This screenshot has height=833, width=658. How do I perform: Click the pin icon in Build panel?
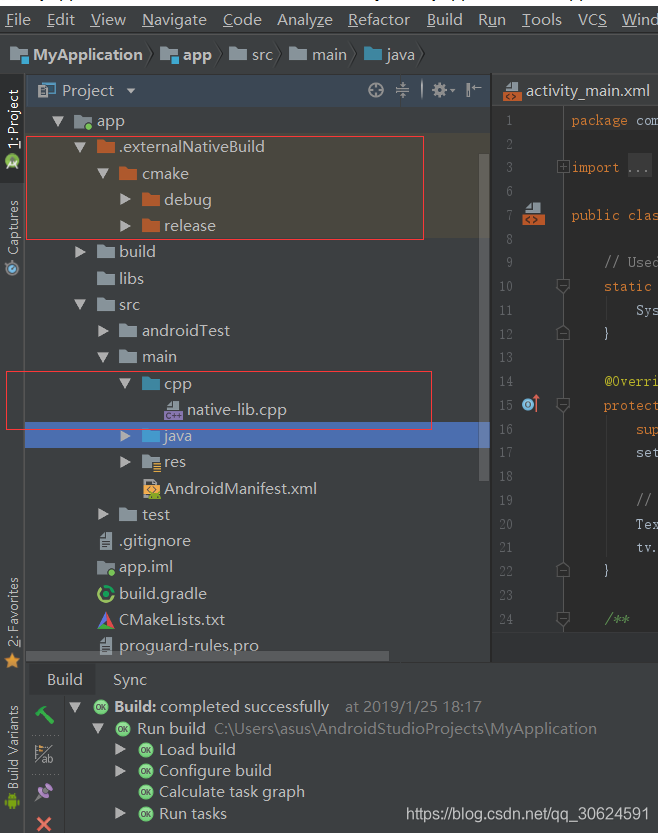[44, 792]
